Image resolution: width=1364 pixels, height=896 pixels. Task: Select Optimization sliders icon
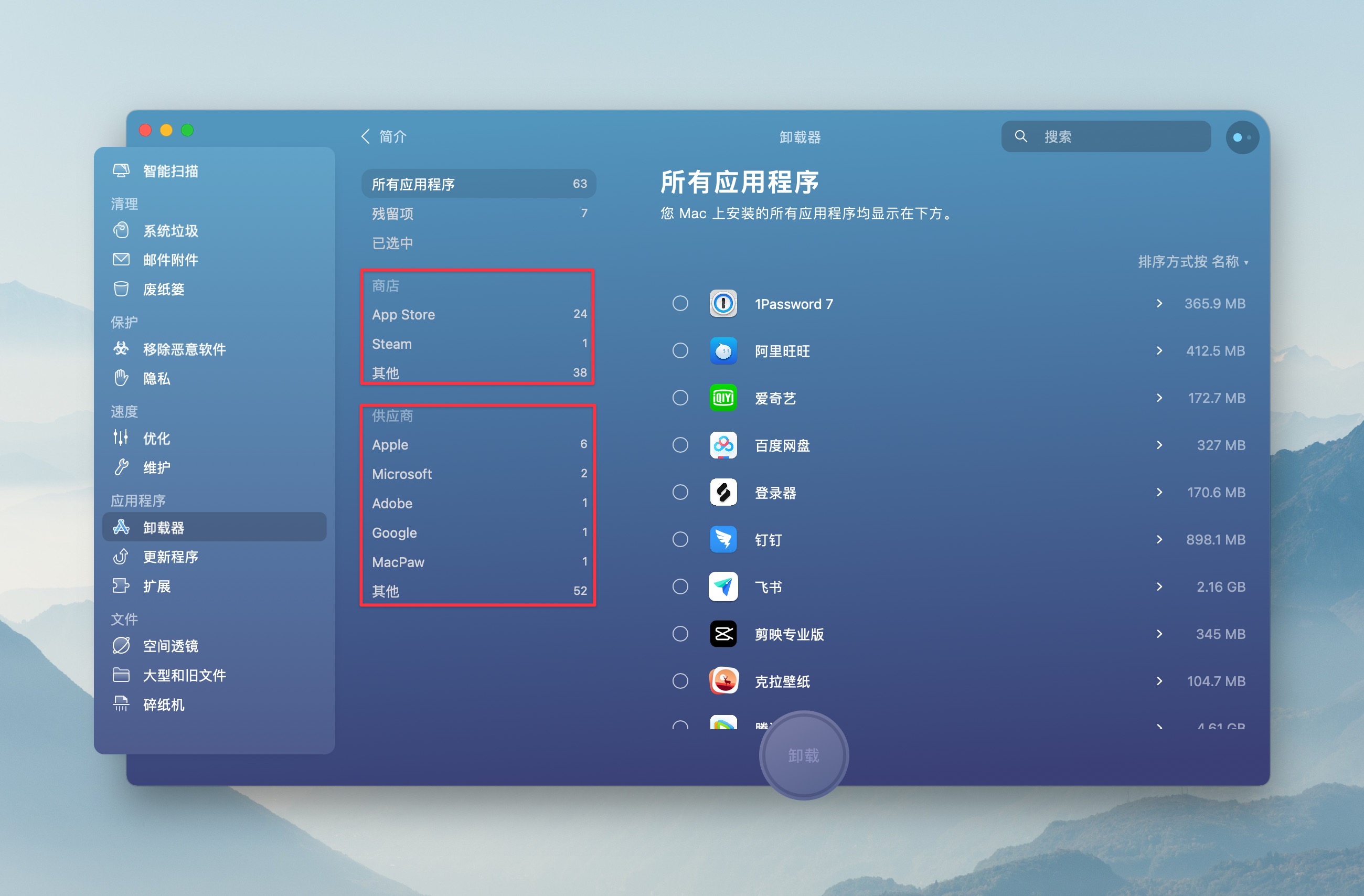tap(121, 438)
